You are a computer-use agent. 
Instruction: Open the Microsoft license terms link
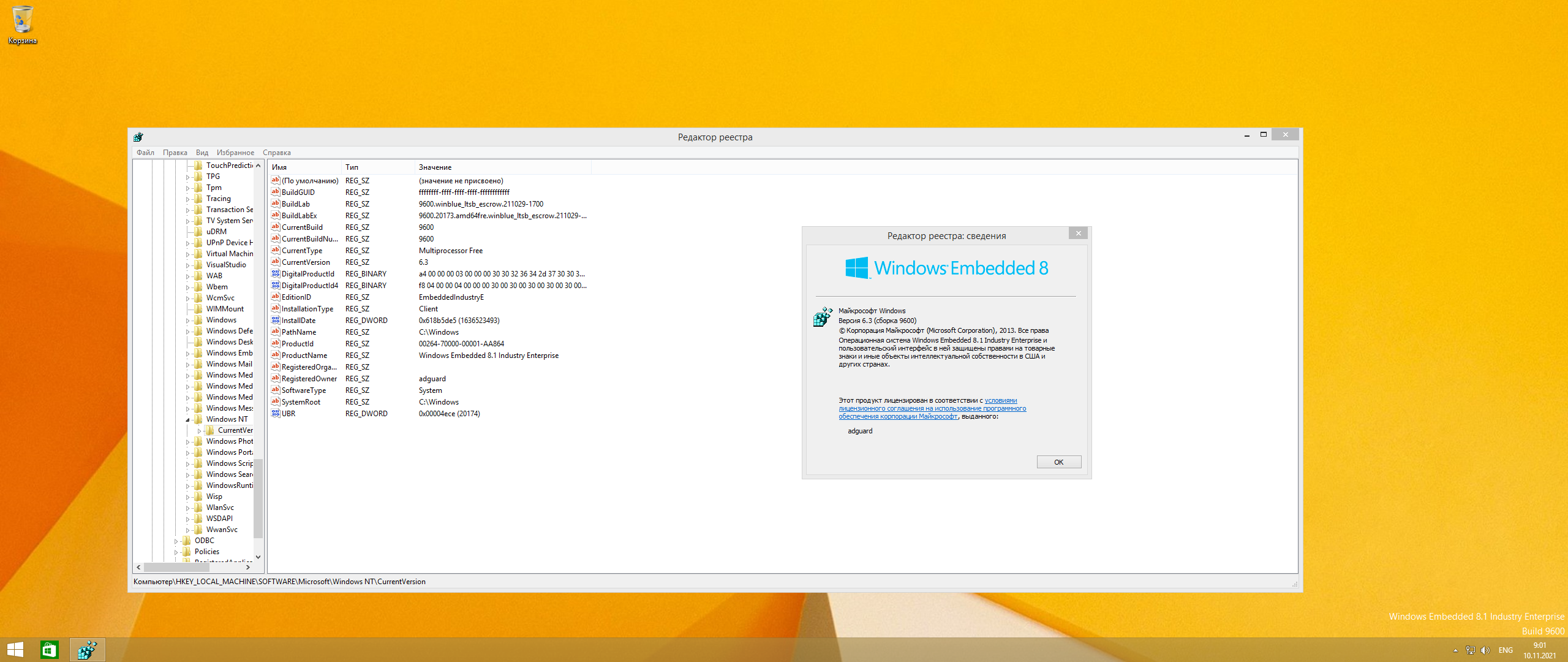tap(932, 408)
